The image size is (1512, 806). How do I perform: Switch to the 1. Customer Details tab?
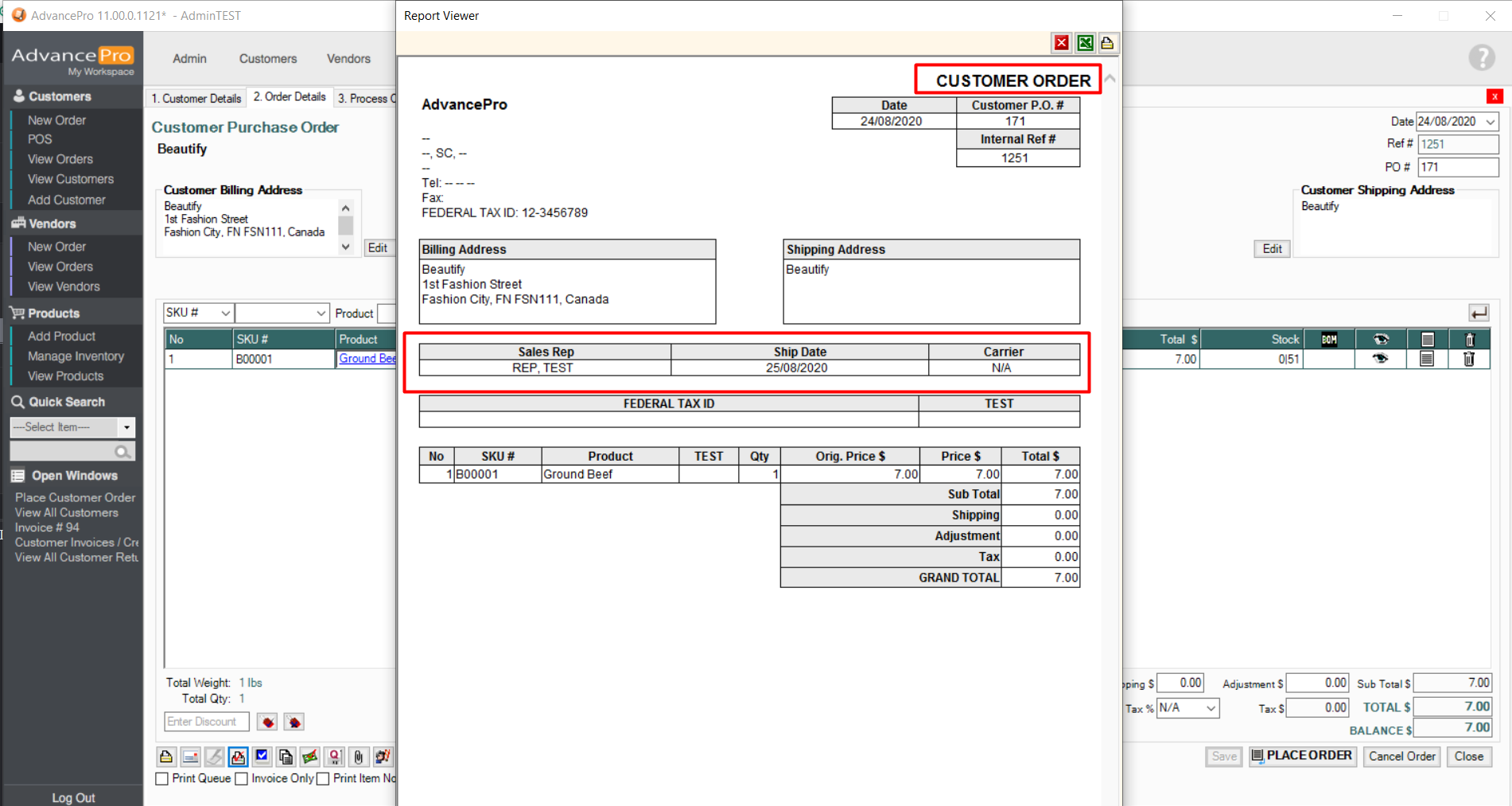196,98
